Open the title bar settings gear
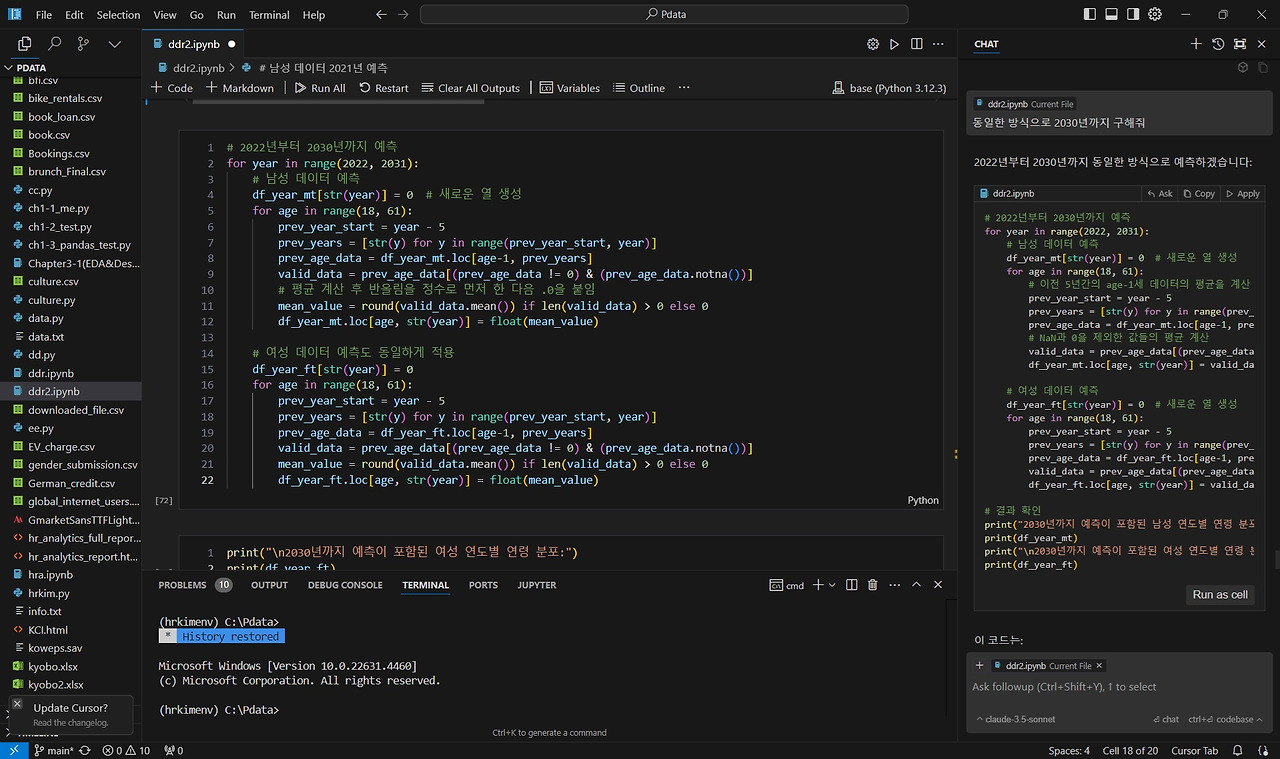The height and width of the screenshot is (759, 1280). (1155, 15)
